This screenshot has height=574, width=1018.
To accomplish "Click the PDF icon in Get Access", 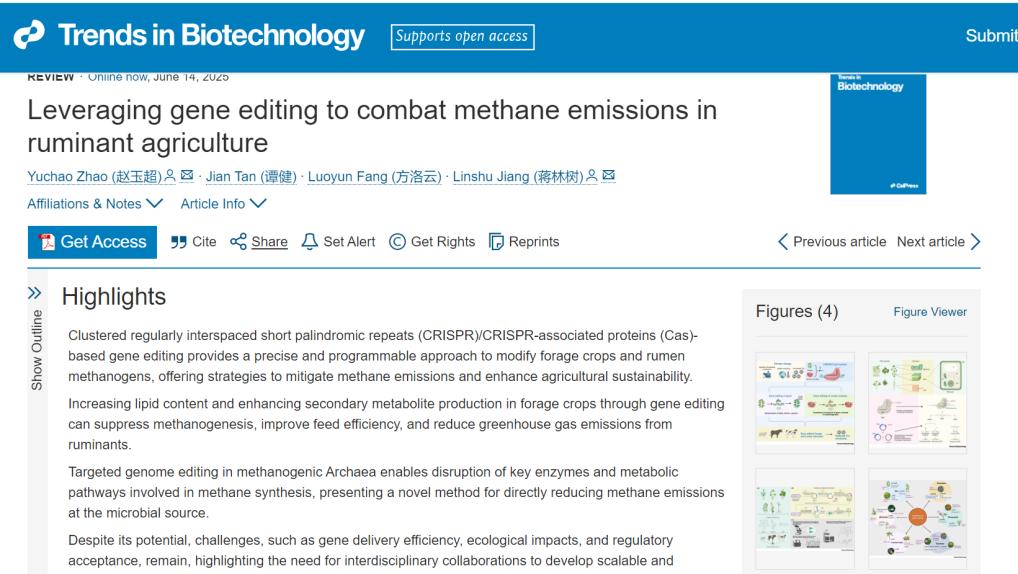I will click(x=45, y=242).
